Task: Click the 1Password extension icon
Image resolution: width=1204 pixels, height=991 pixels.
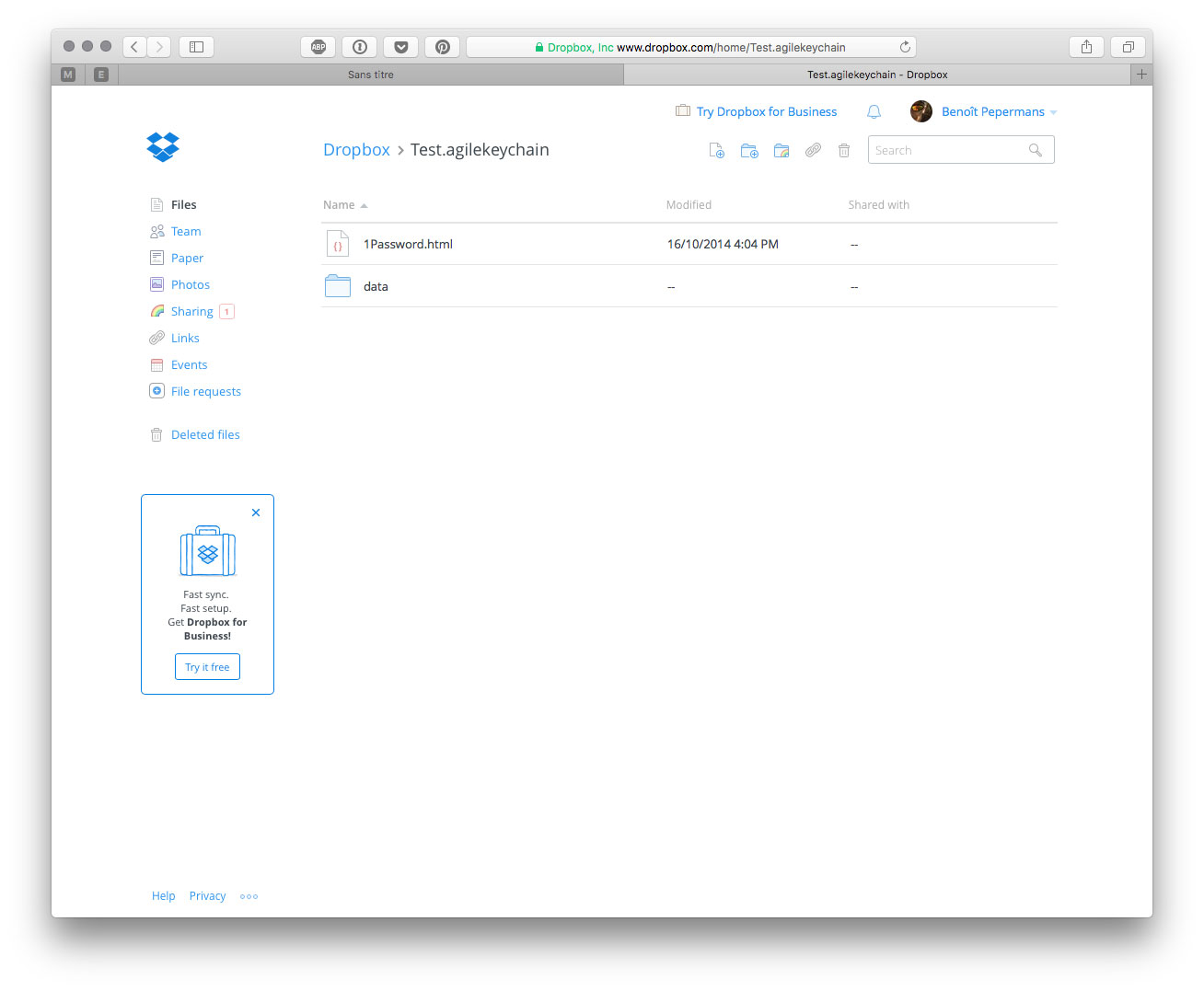Action: tap(360, 47)
